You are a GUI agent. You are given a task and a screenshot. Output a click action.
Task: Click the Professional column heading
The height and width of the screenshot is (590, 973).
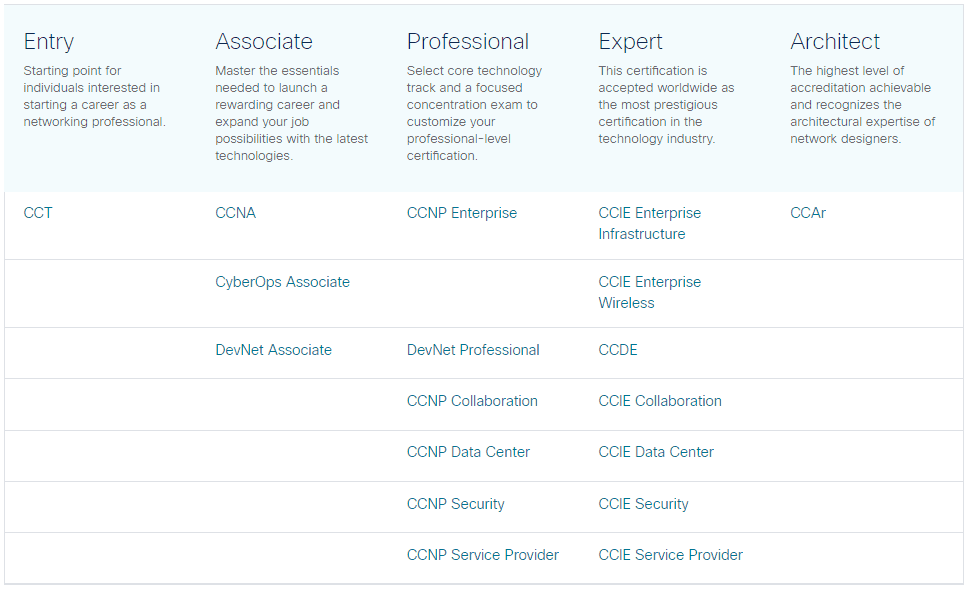(x=468, y=42)
